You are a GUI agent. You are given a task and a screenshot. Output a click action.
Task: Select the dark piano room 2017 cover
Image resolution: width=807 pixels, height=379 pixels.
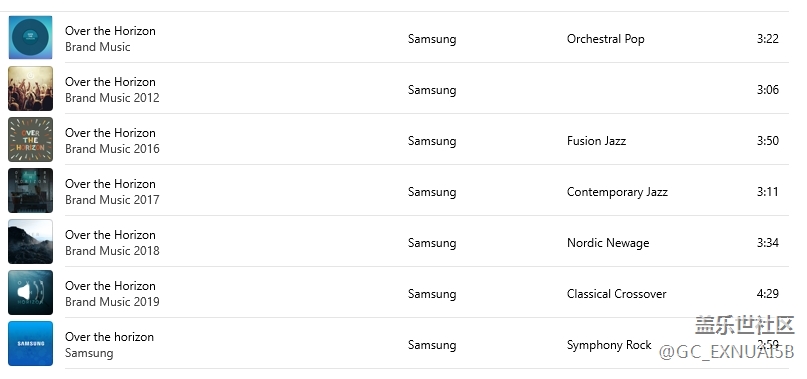pos(30,191)
